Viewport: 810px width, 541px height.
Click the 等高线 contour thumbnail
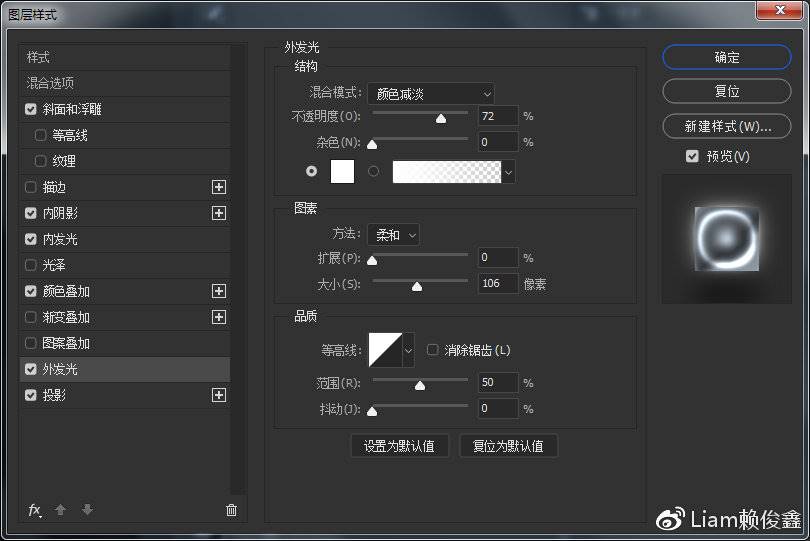[x=385, y=350]
